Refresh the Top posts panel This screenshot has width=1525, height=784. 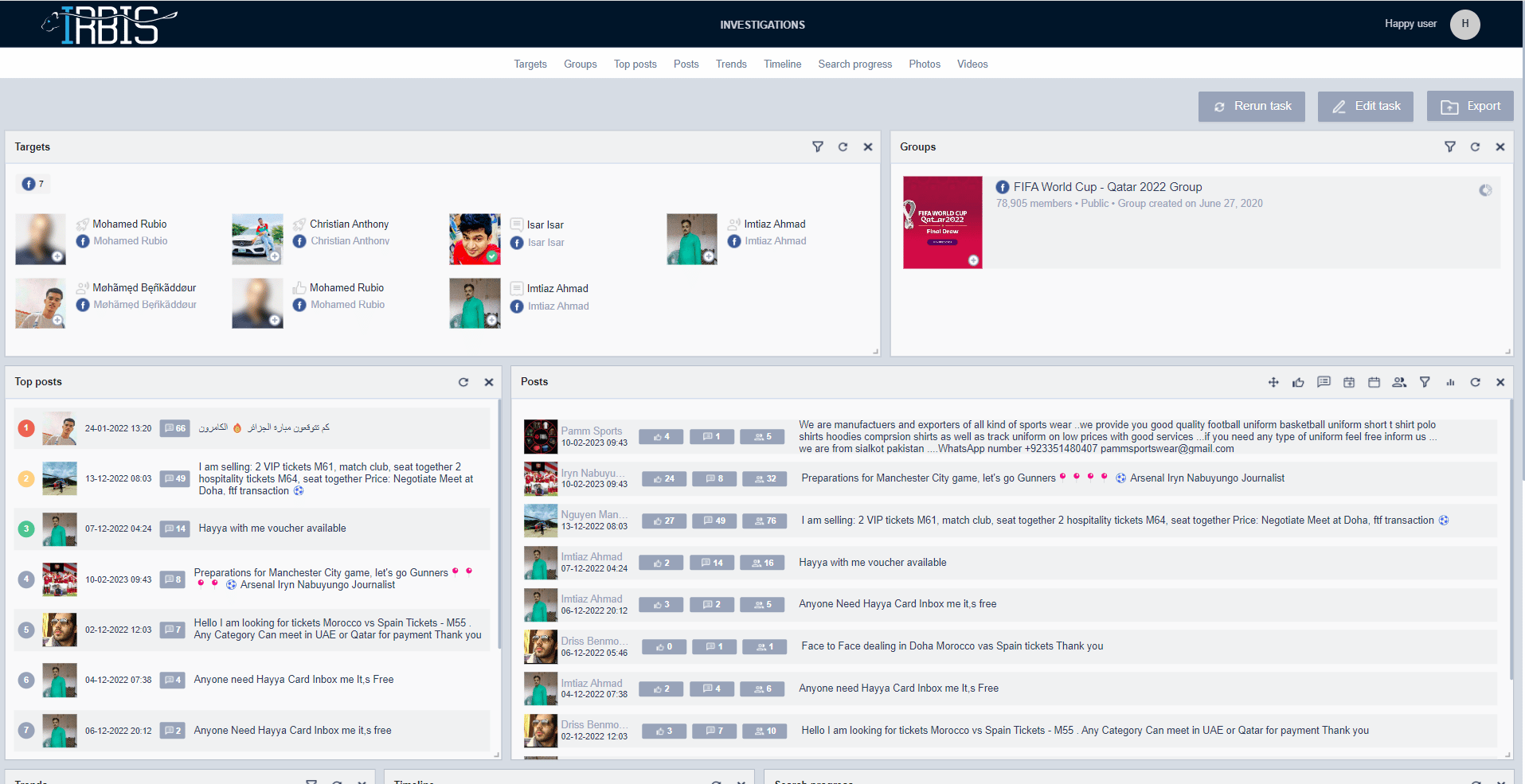463,382
